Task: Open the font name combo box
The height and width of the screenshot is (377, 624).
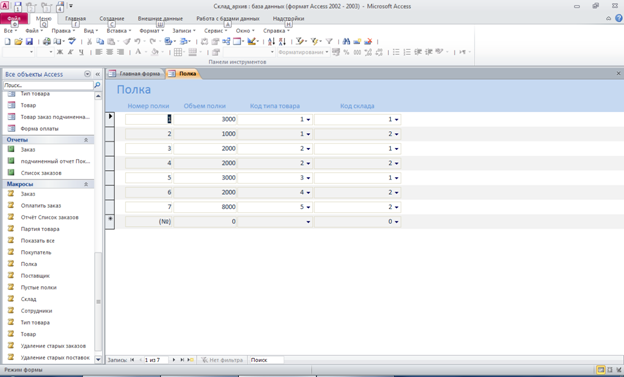Action: point(18,52)
